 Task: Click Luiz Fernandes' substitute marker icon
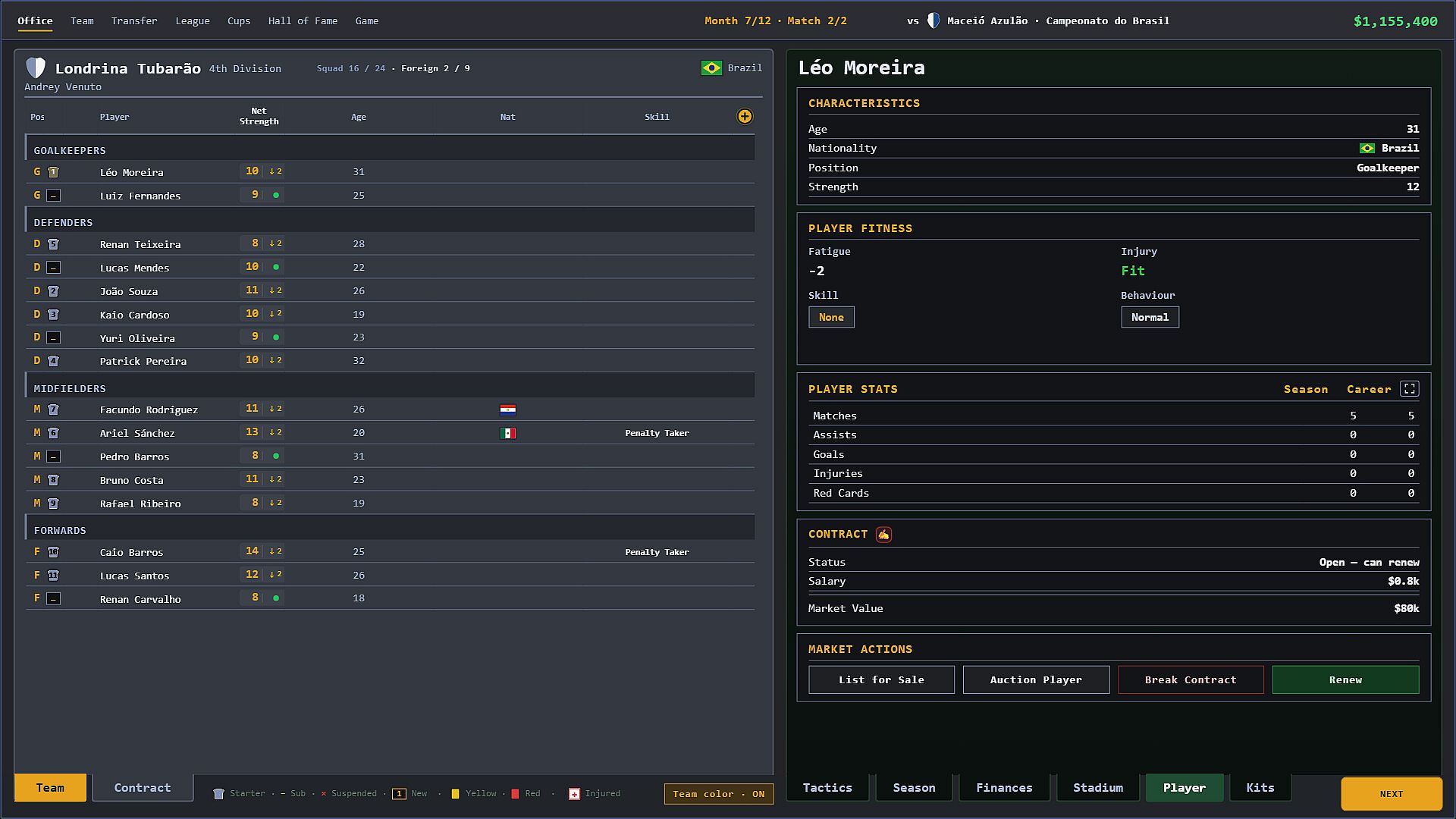[x=53, y=196]
